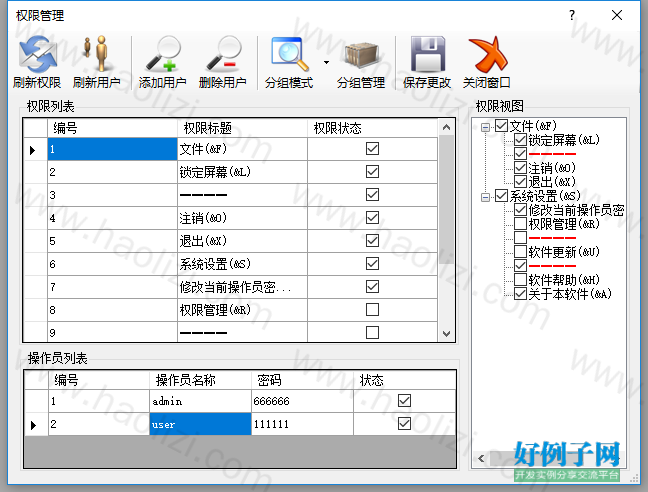Viewport: 648px width, 492px height.
Task: Click the 刷新用户 refresh users icon
Action: coord(96,54)
